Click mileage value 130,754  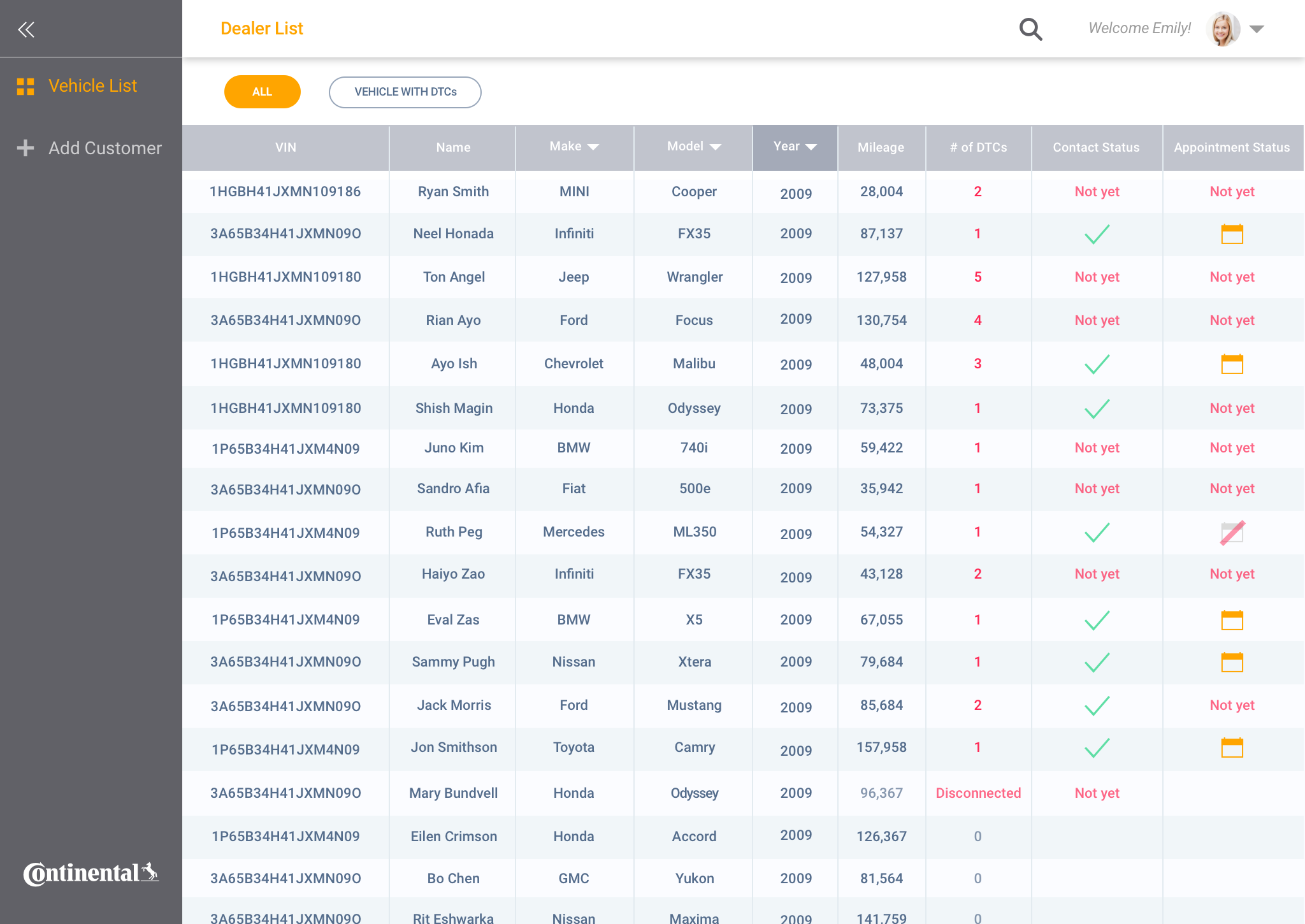881,321
